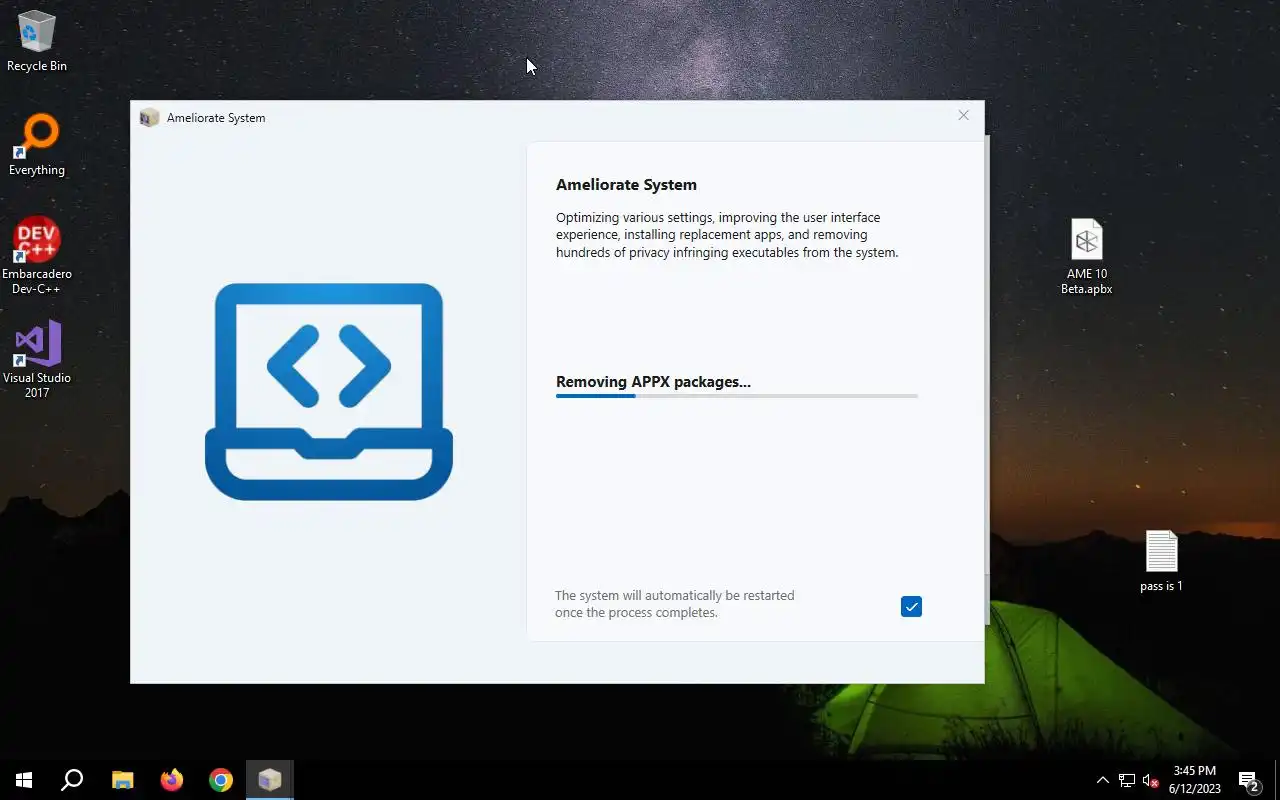The image size is (1280, 800).
Task: Click the 'Ameliorate System' window title text
Action: click(216, 118)
